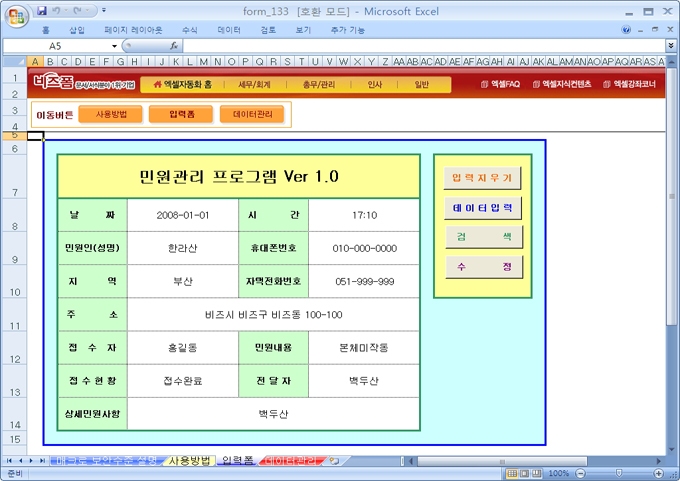Click the 검색 button
680x481 pixels.
pyautogui.click(x=482, y=237)
